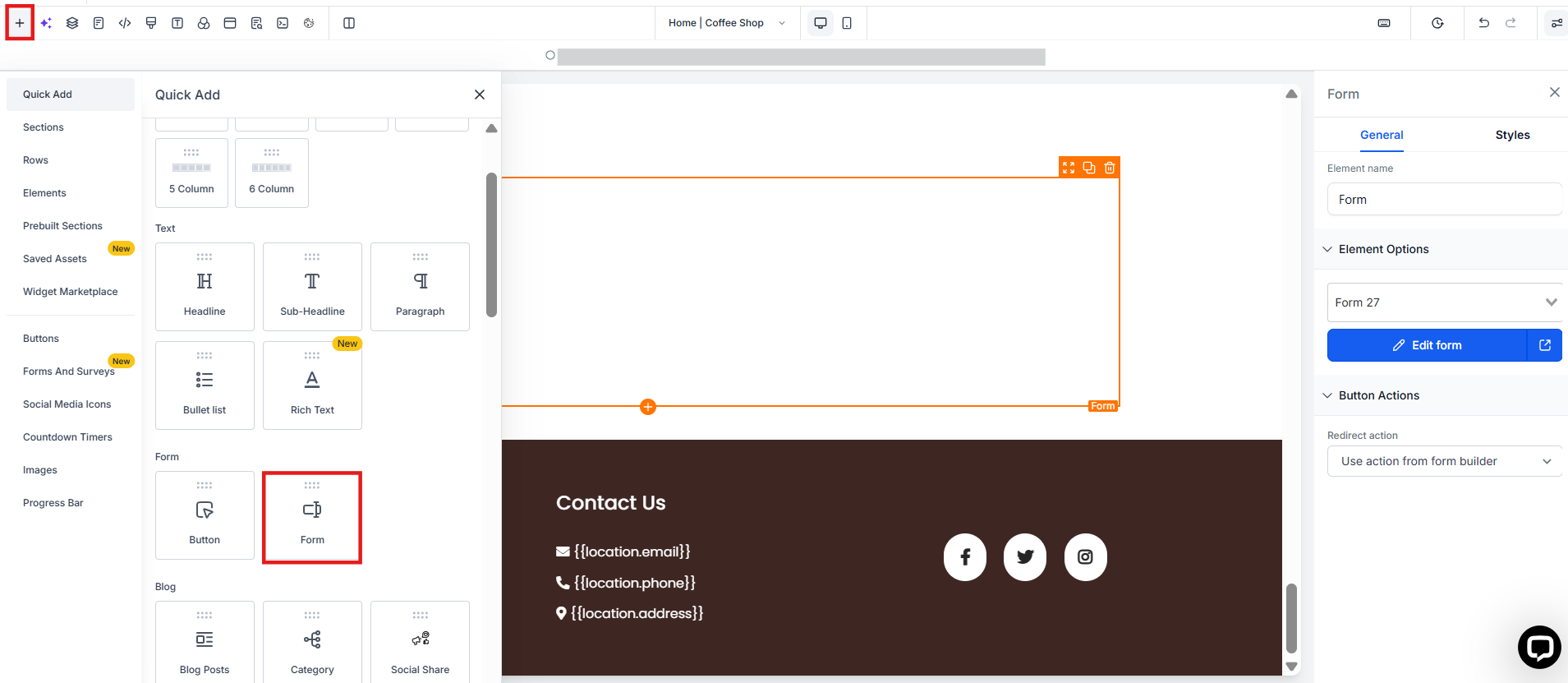Delete the selected form element
The image size is (1568, 683).
(x=1110, y=168)
